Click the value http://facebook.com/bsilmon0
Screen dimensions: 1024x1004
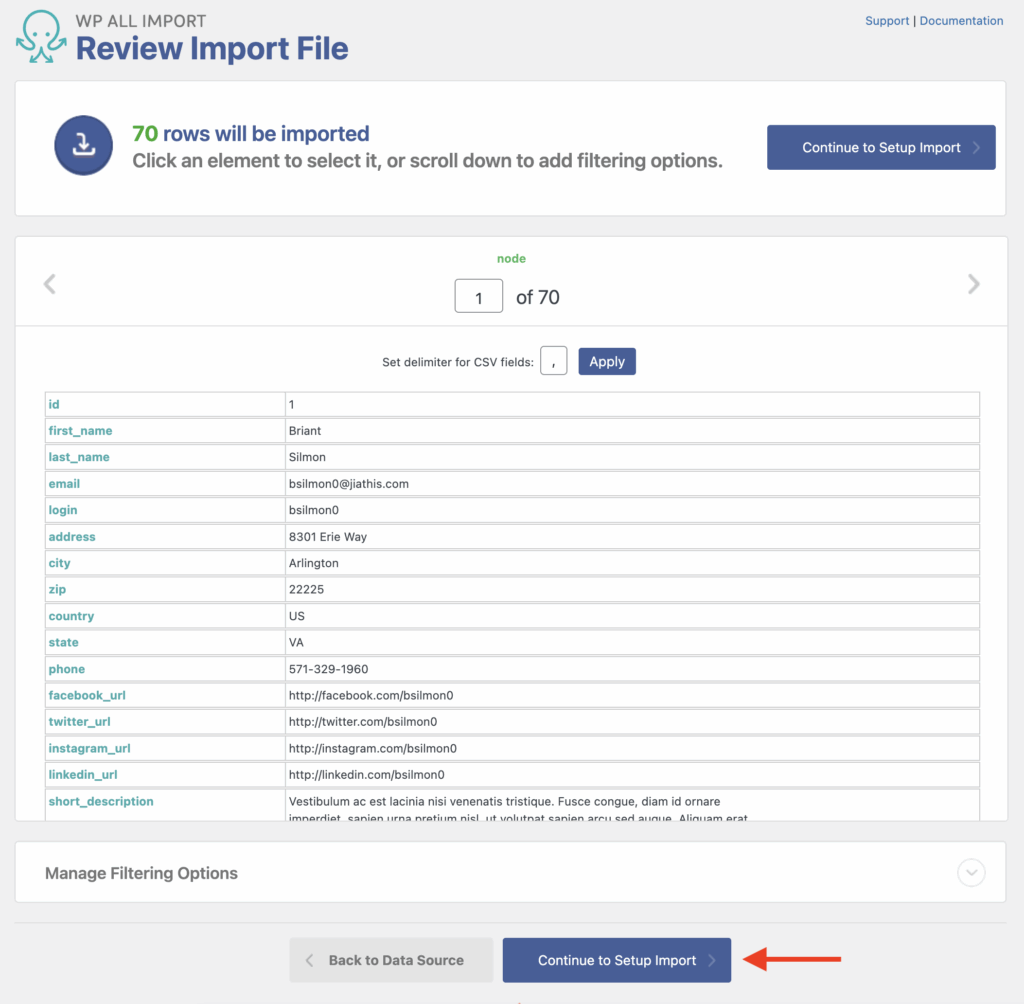point(371,696)
